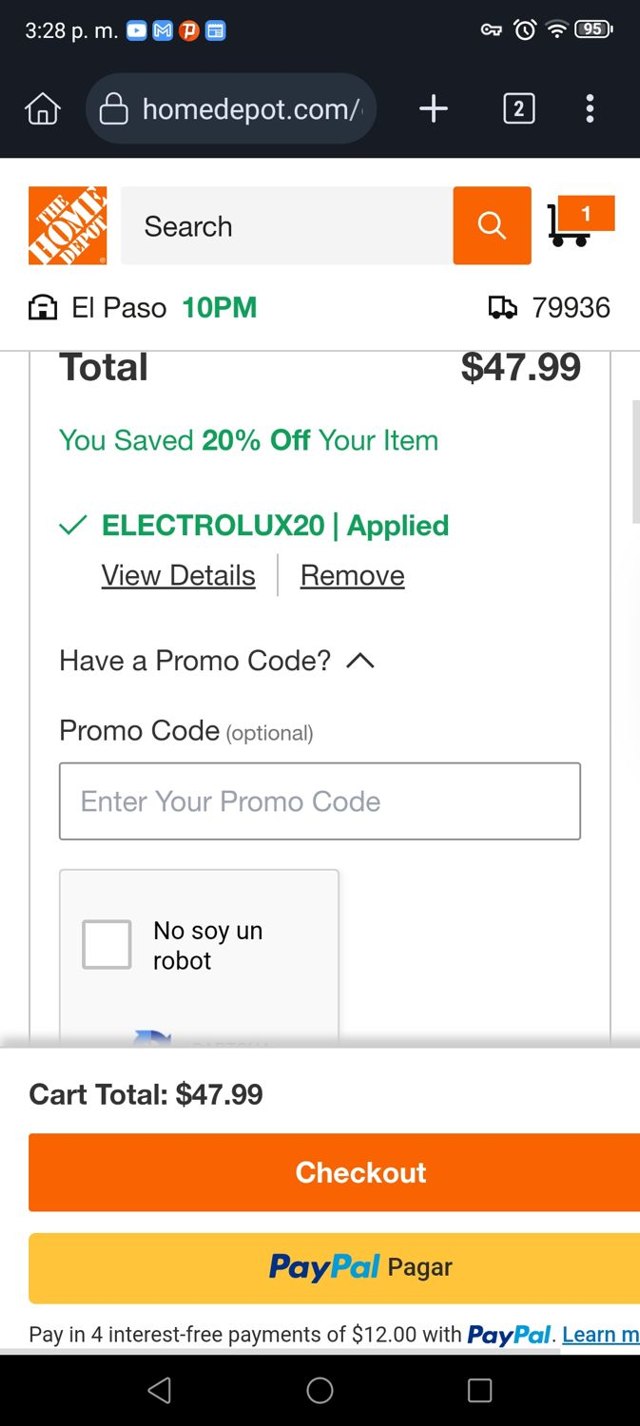This screenshot has width=640, height=1426.
Task: Open the PayPal Learn more link
Action: pos(600,1335)
